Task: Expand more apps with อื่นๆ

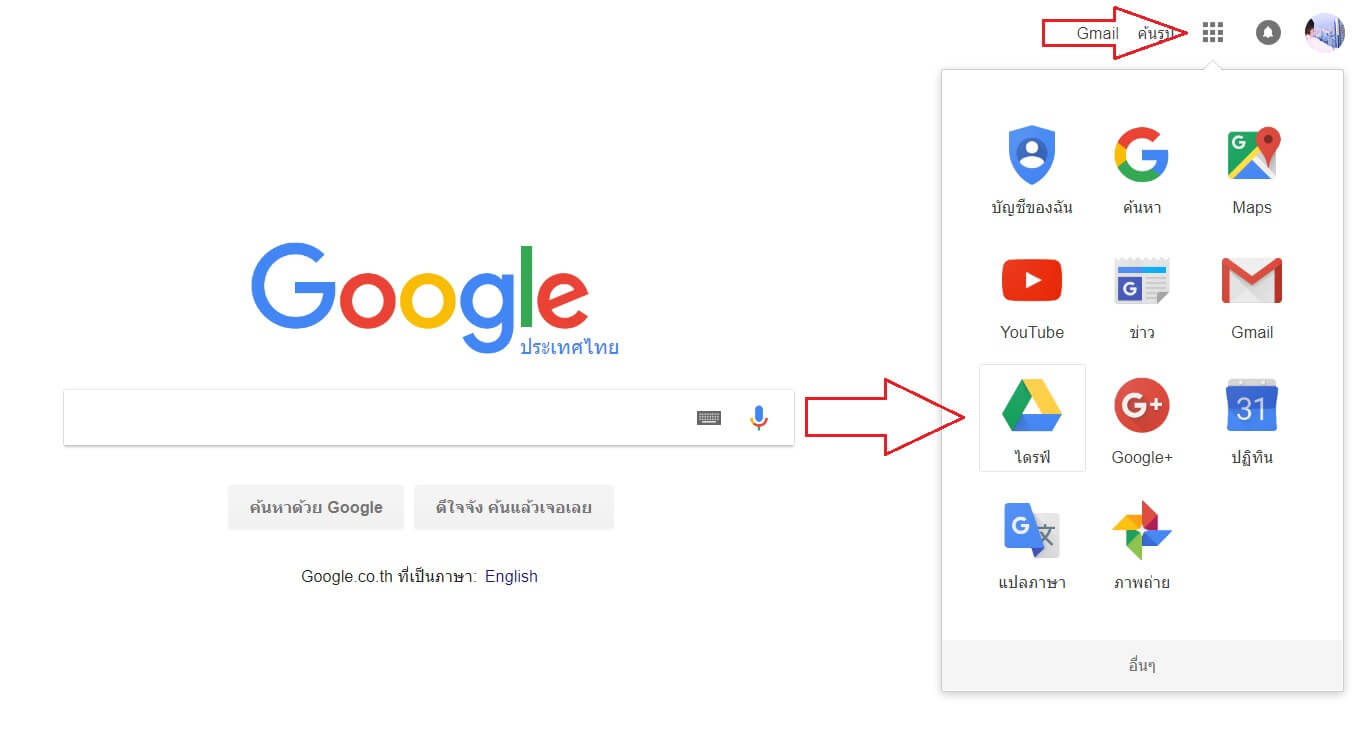Action: (1142, 665)
